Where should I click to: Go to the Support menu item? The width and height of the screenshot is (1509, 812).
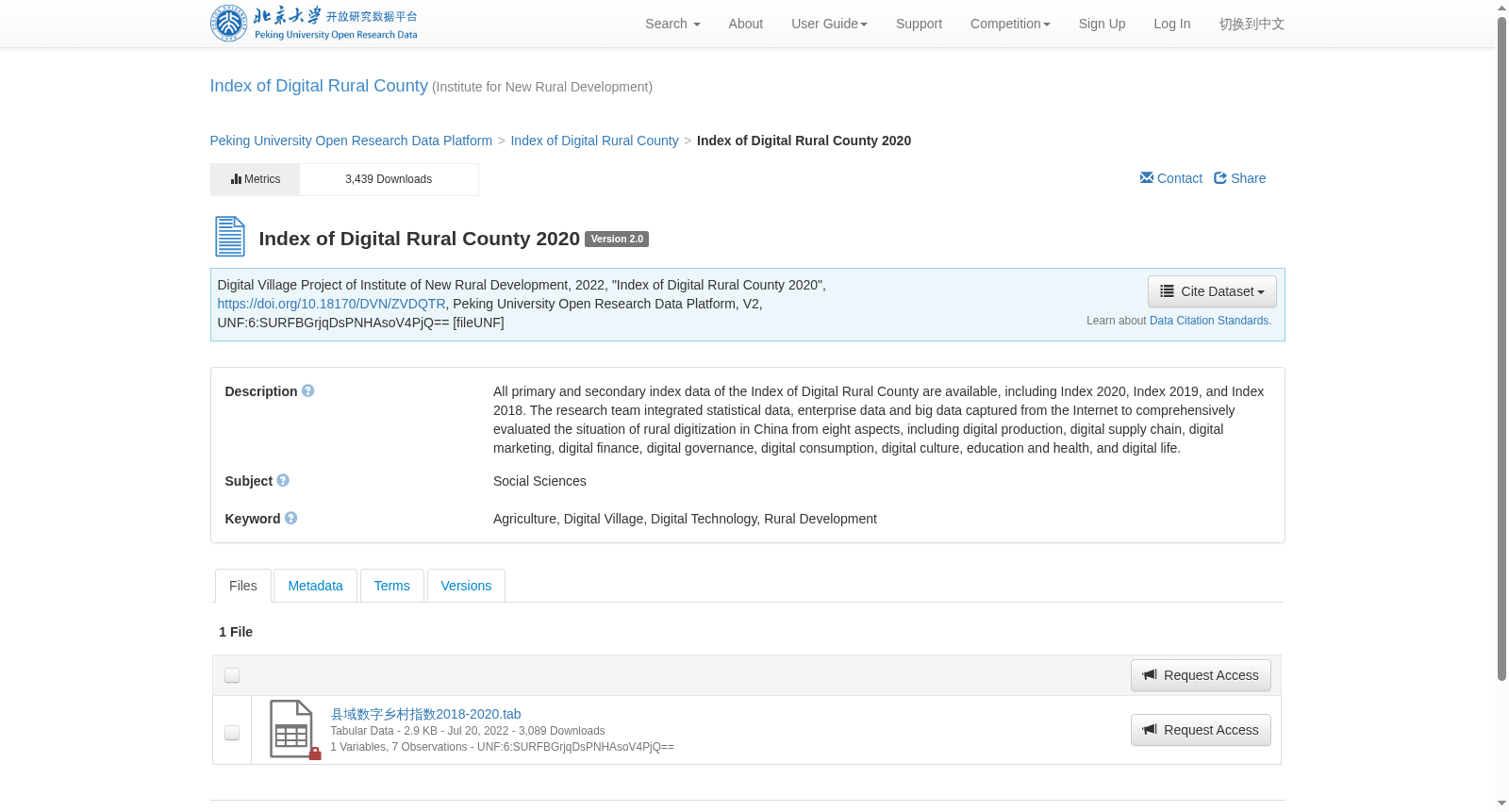click(919, 24)
